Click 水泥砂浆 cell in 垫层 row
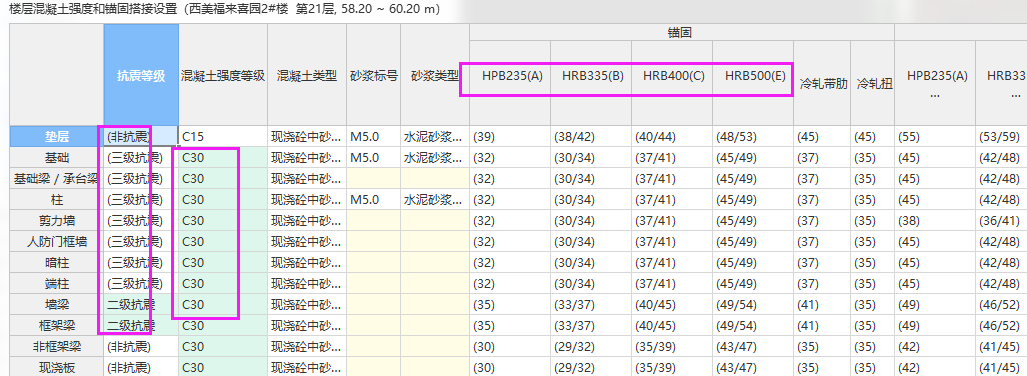Image resolution: width=1027 pixels, height=376 pixels. point(435,137)
